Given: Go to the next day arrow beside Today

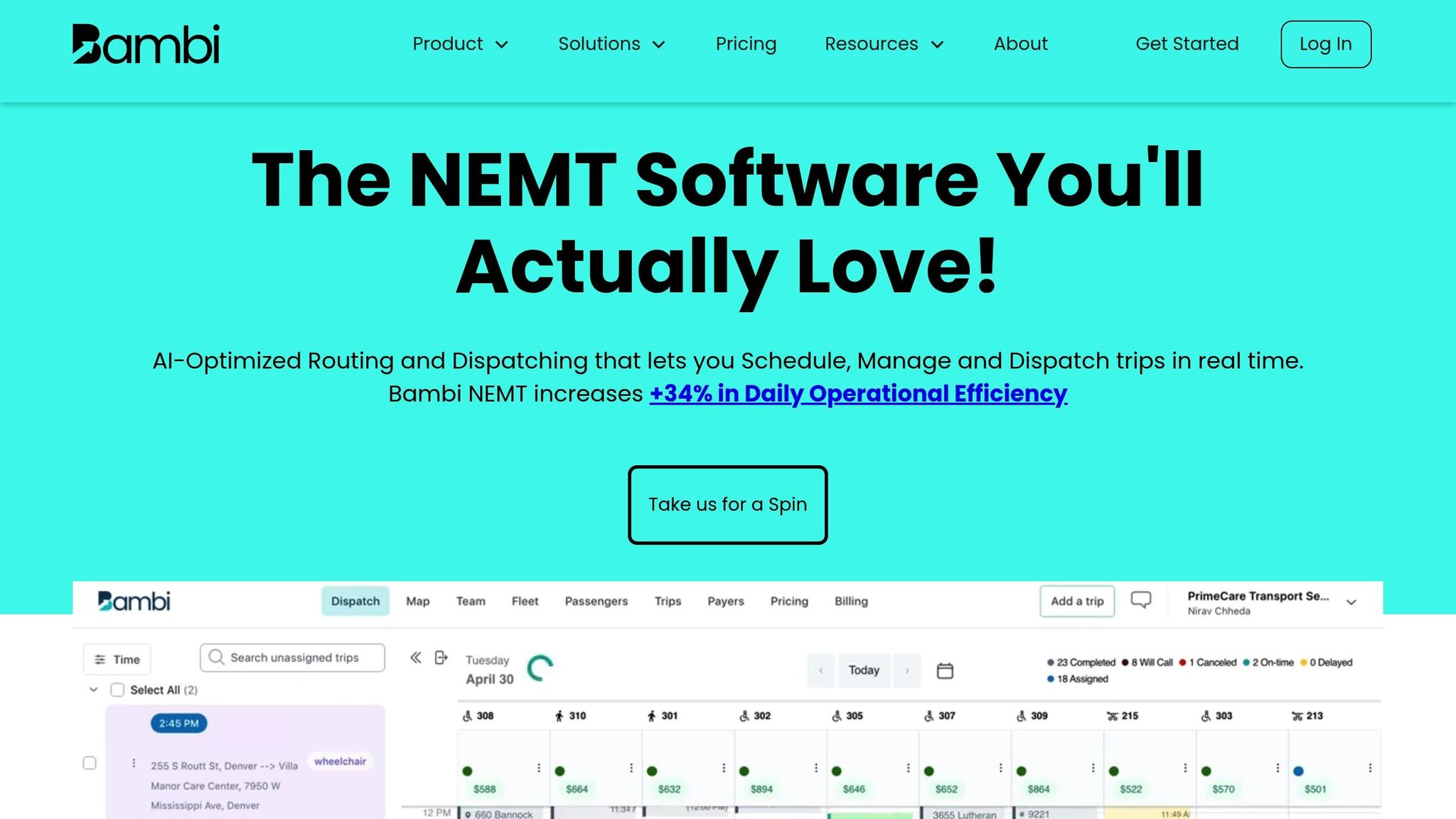Looking at the screenshot, I should (x=907, y=670).
